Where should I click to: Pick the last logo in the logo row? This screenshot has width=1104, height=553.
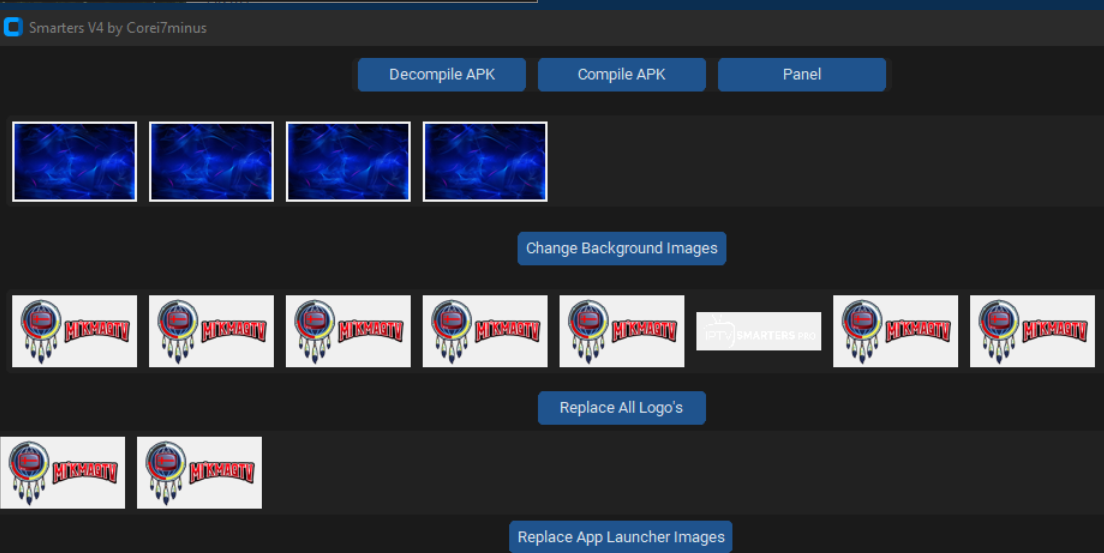coord(1032,331)
